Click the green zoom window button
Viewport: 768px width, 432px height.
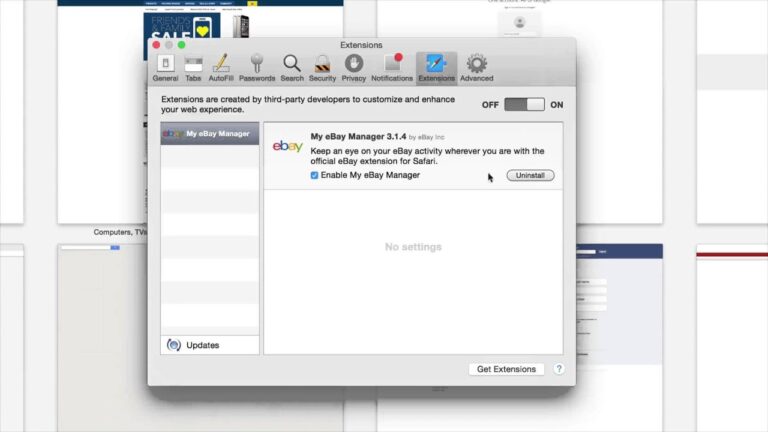182,45
